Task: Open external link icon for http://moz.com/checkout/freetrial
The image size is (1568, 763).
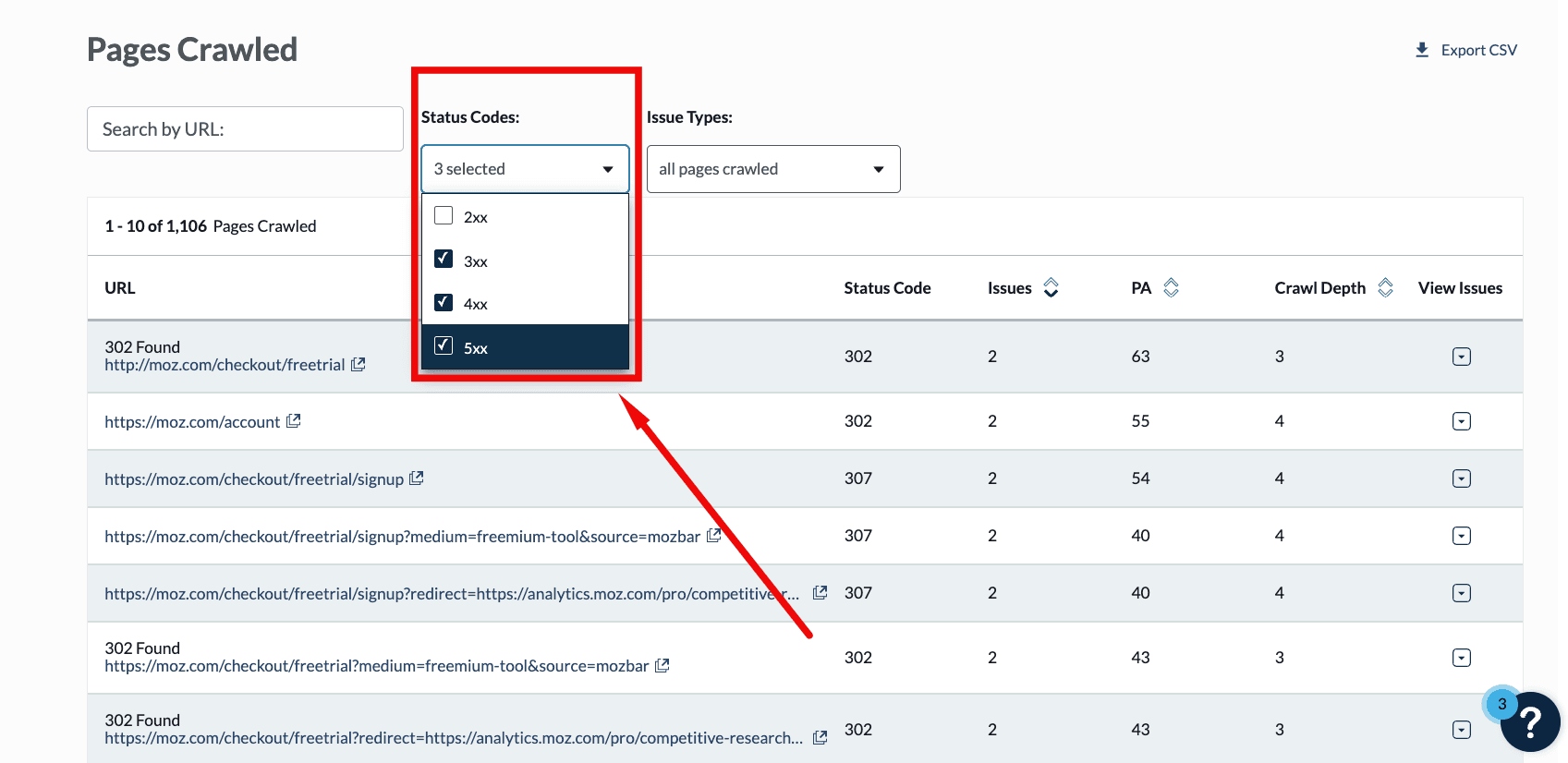Action: click(359, 365)
